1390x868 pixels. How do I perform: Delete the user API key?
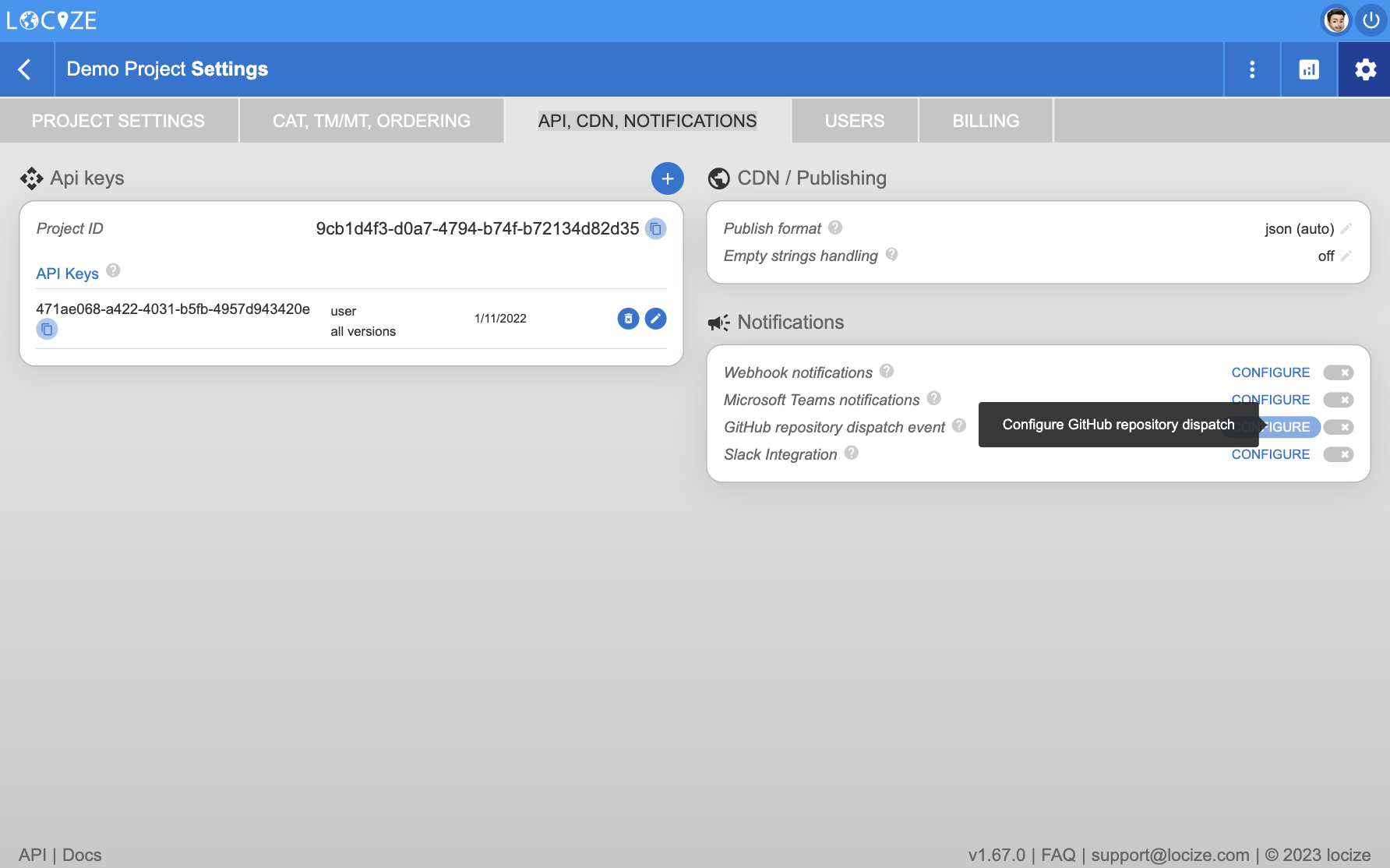coord(628,319)
